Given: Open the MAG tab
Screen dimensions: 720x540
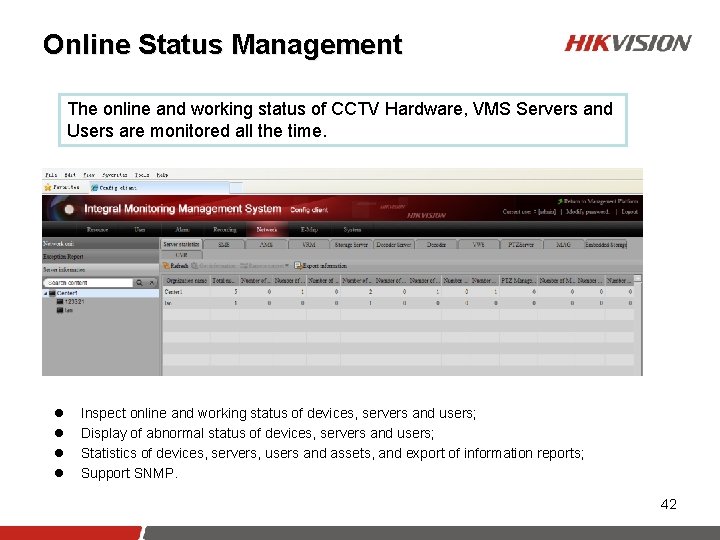Looking at the screenshot, I should [x=563, y=245].
